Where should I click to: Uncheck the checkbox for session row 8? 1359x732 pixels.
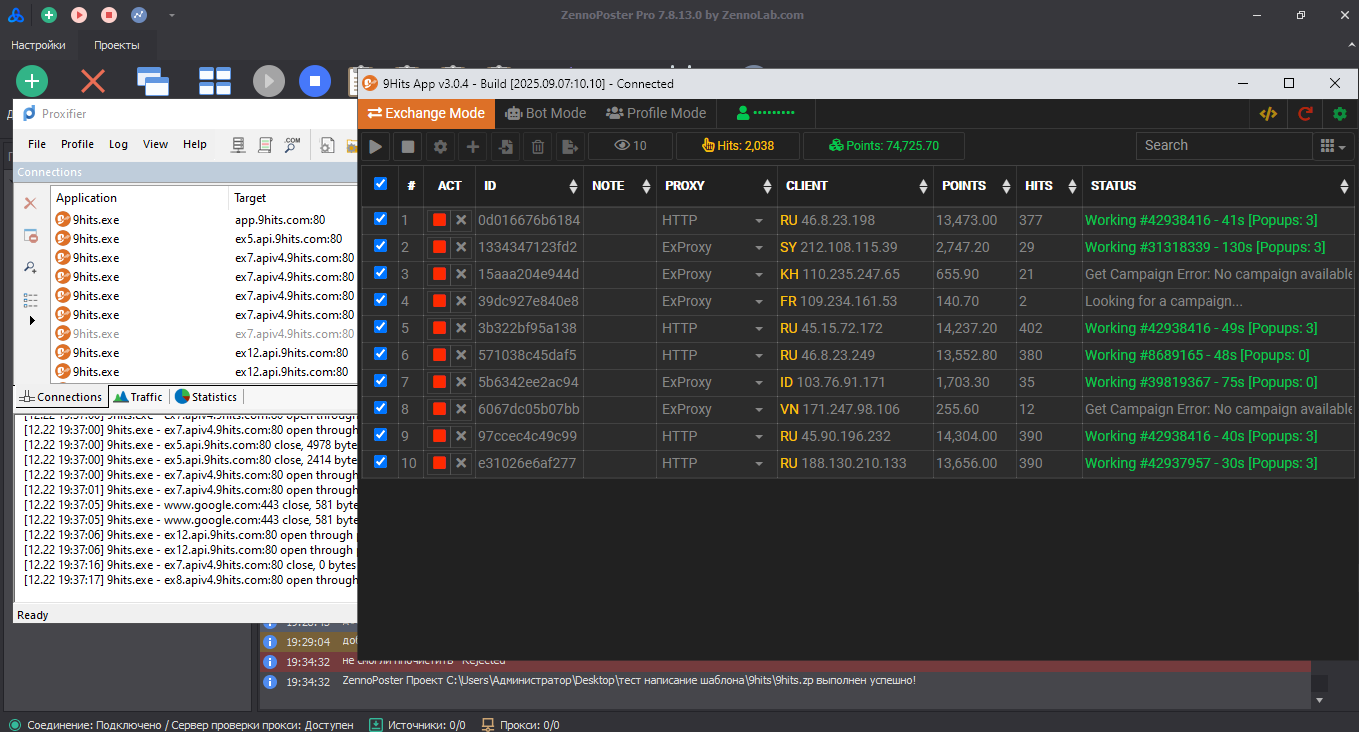(x=380, y=408)
